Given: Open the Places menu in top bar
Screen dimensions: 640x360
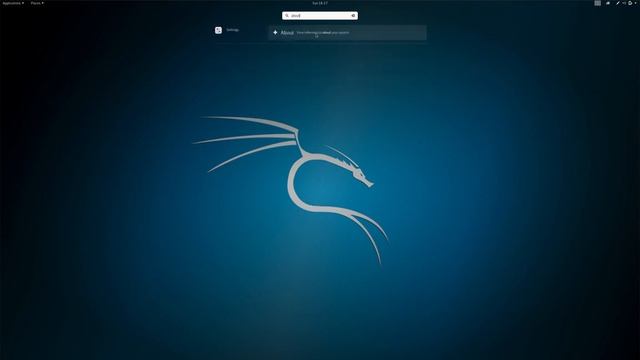Looking at the screenshot, I should [x=37, y=3].
